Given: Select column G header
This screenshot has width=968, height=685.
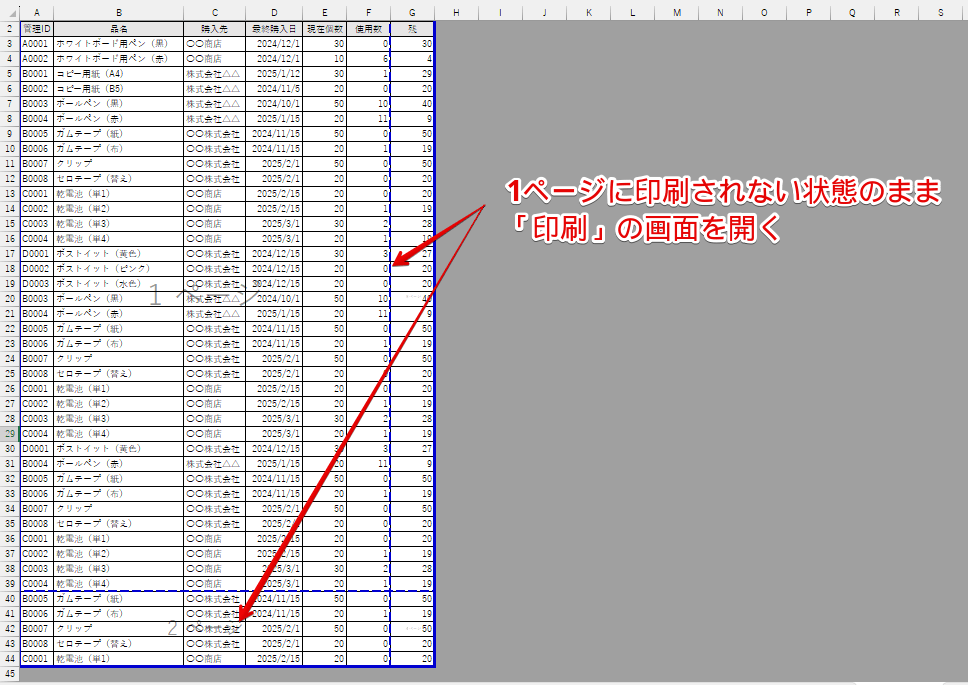Looking at the screenshot, I should click(412, 12).
